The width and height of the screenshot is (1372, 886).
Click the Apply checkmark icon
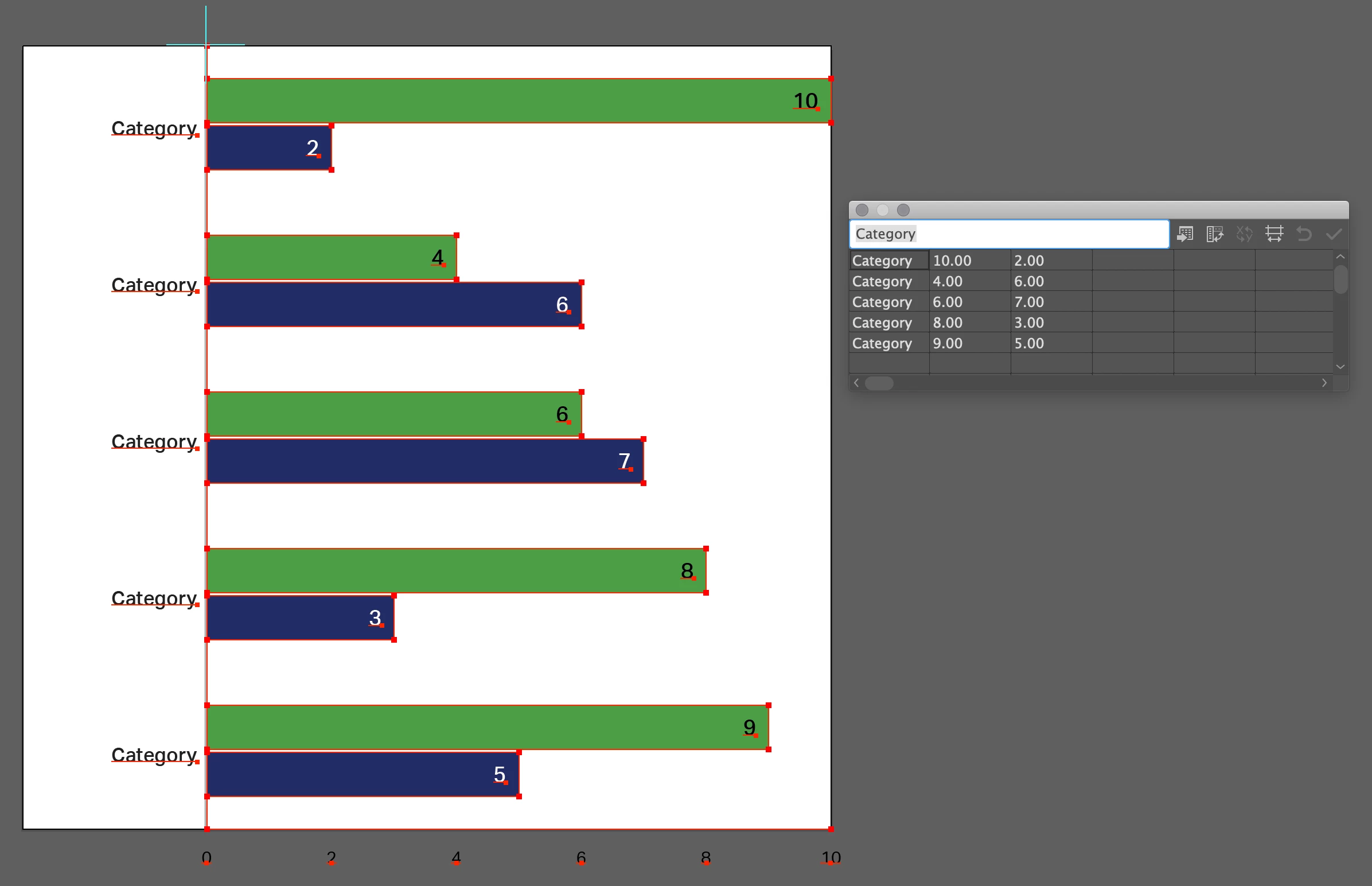point(1334,234)
